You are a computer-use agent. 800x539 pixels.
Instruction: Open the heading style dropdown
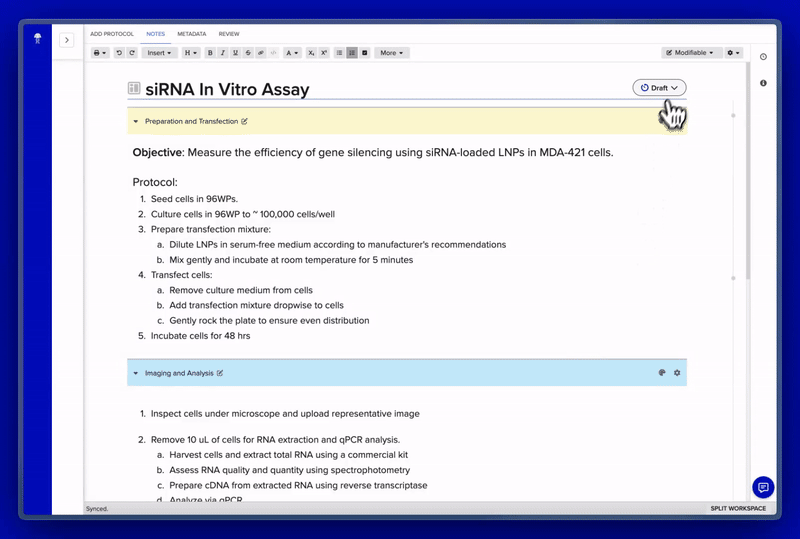(x=191, y=53)
